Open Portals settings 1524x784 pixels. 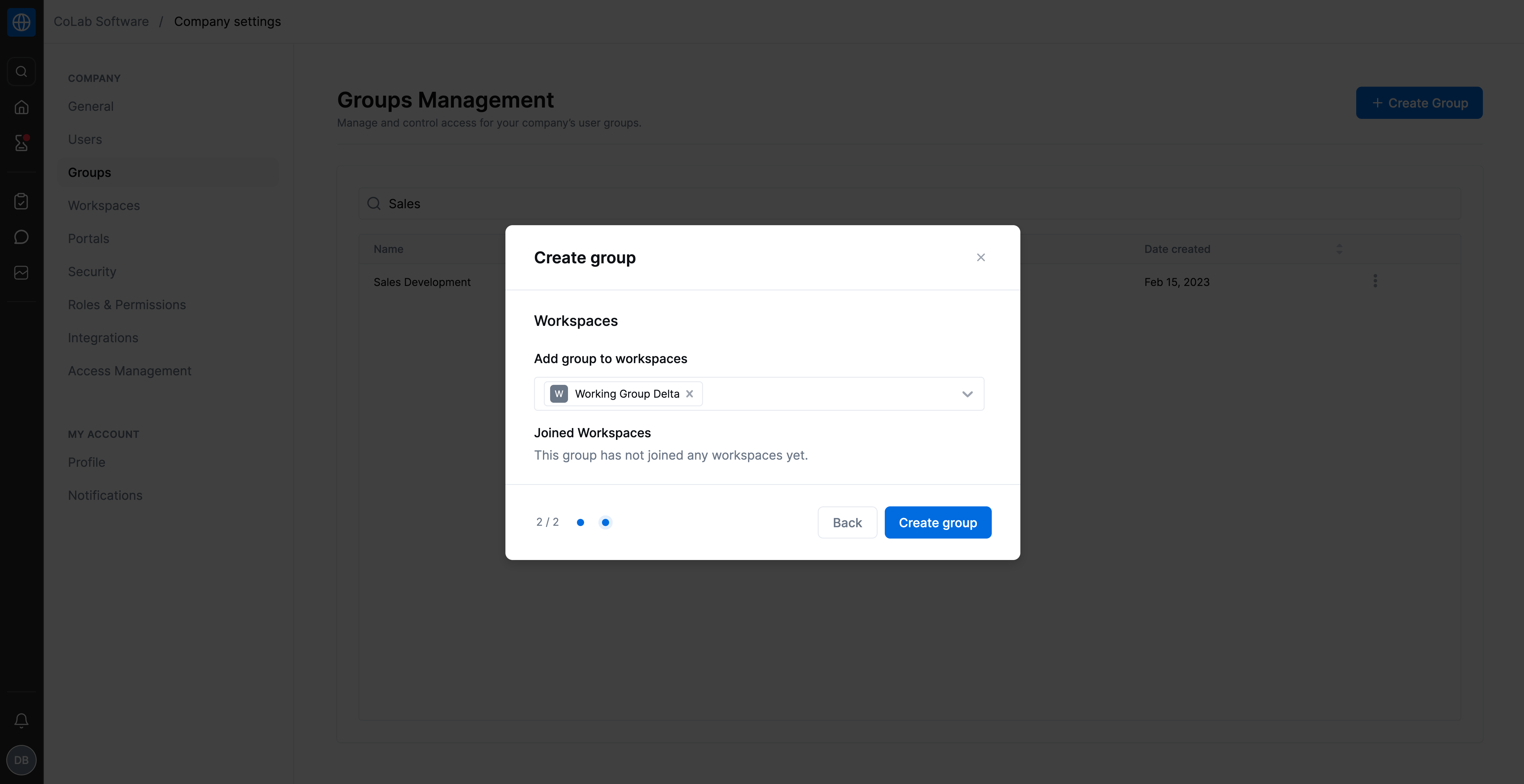[x=88, y=239]
